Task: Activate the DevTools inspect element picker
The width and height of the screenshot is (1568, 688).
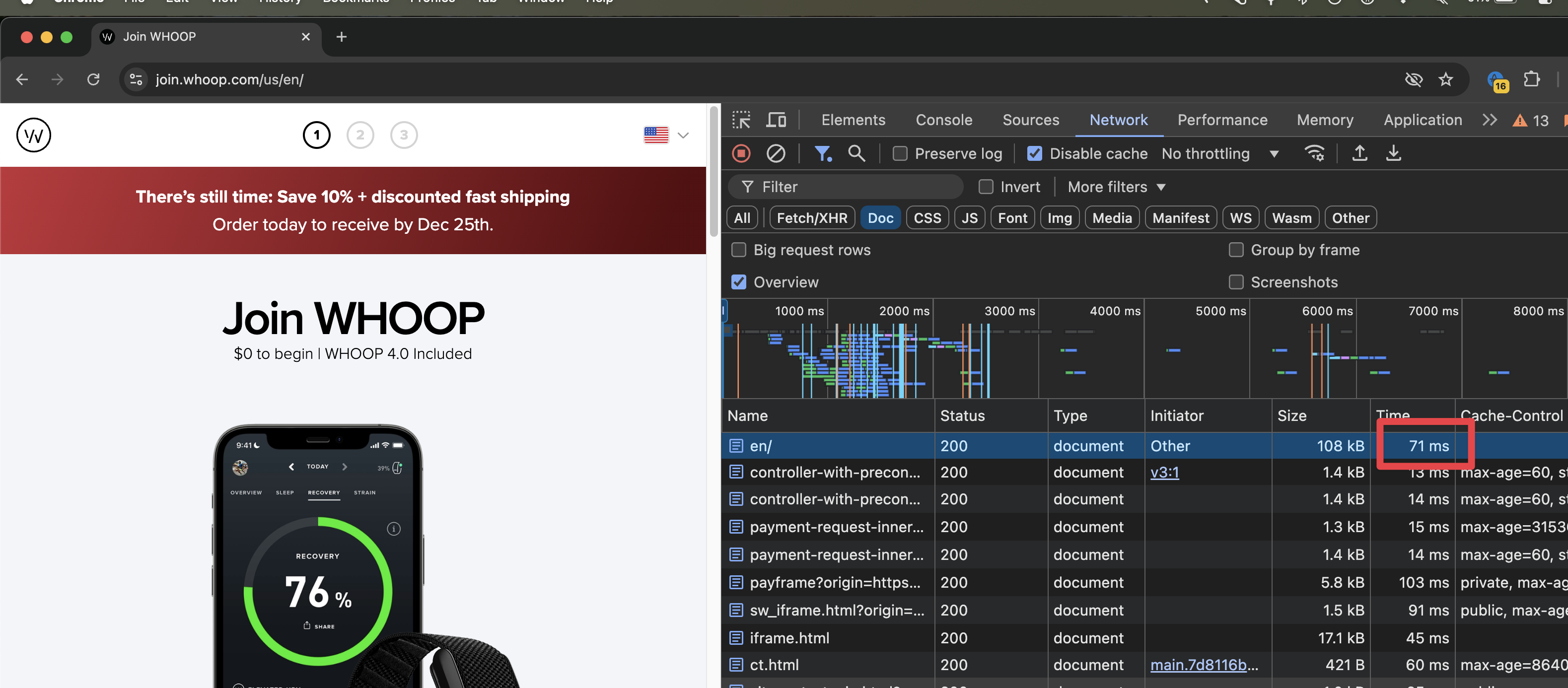Action: coord(741,120)
